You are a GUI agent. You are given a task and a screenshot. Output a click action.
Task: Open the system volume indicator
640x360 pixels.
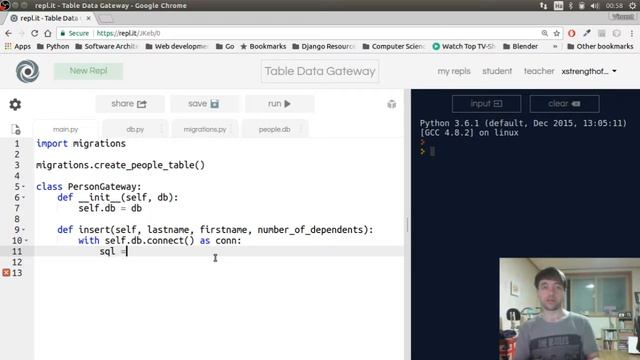(595, 6)
